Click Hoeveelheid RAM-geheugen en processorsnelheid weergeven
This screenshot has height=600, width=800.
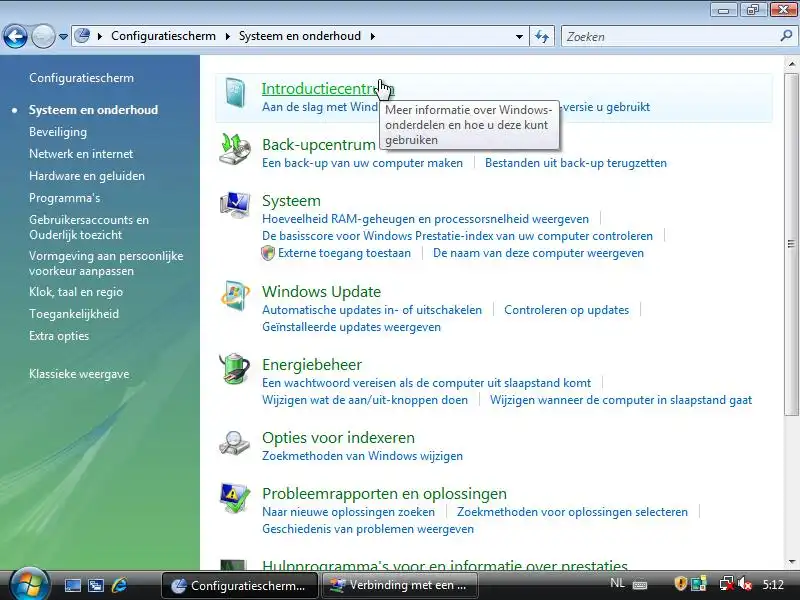coord(425,219)
